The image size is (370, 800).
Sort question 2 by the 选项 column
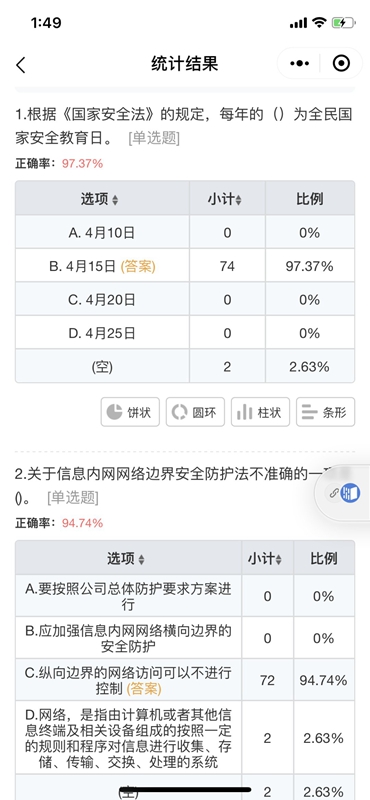[x=126, y=559]
